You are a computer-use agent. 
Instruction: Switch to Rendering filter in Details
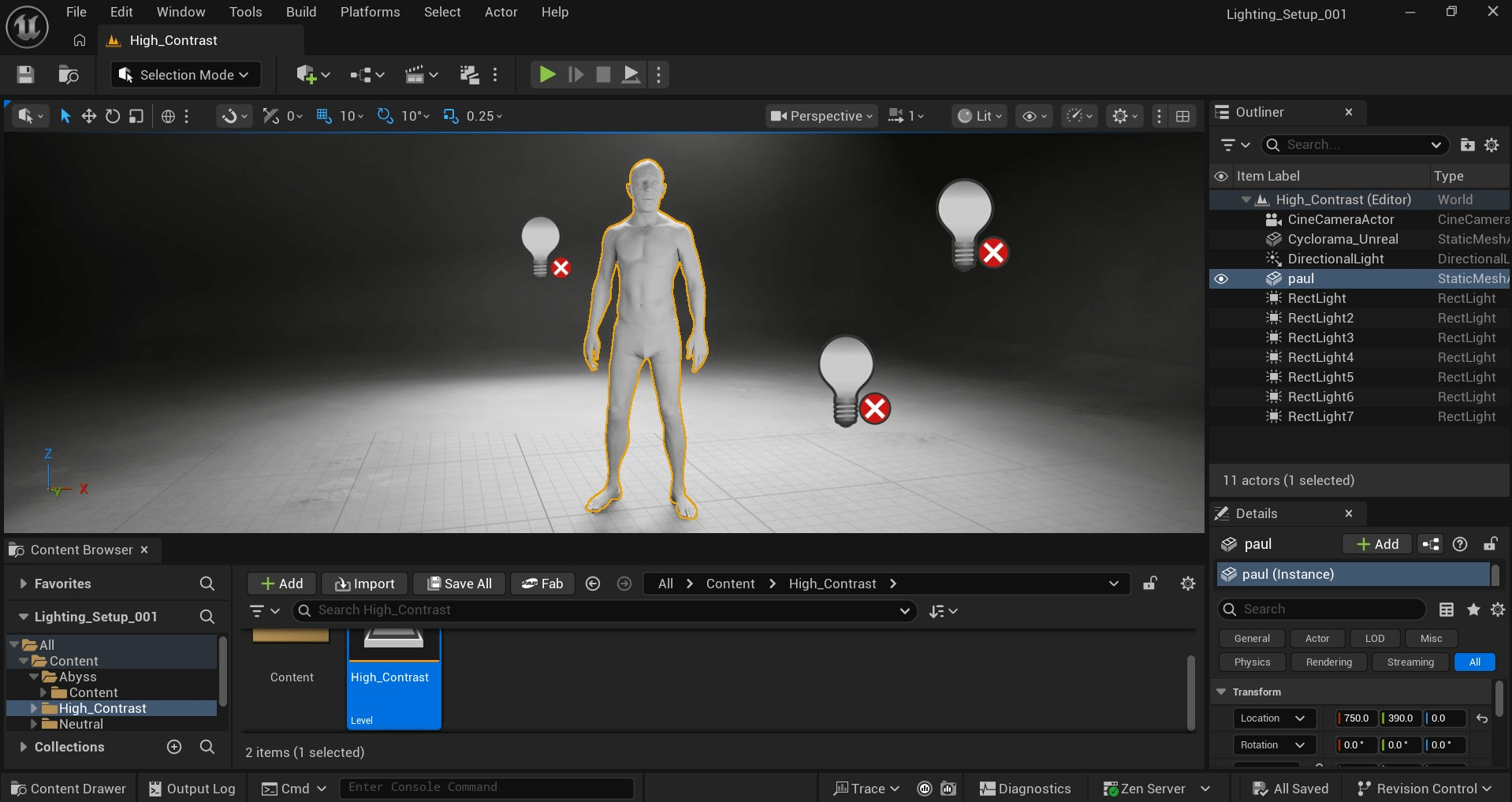pos(1328,662)
